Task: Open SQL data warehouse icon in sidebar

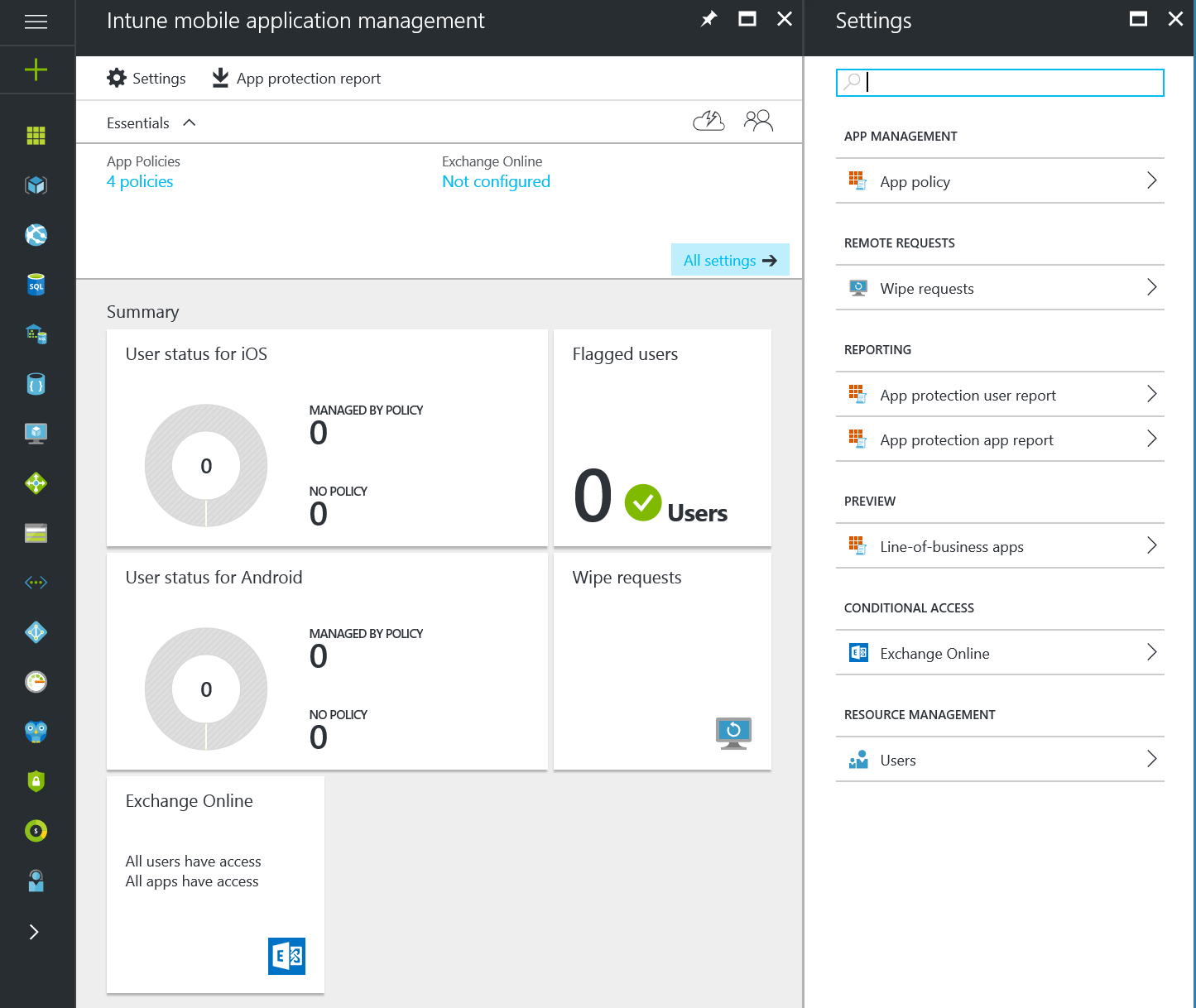Action: tap(36, 334)
